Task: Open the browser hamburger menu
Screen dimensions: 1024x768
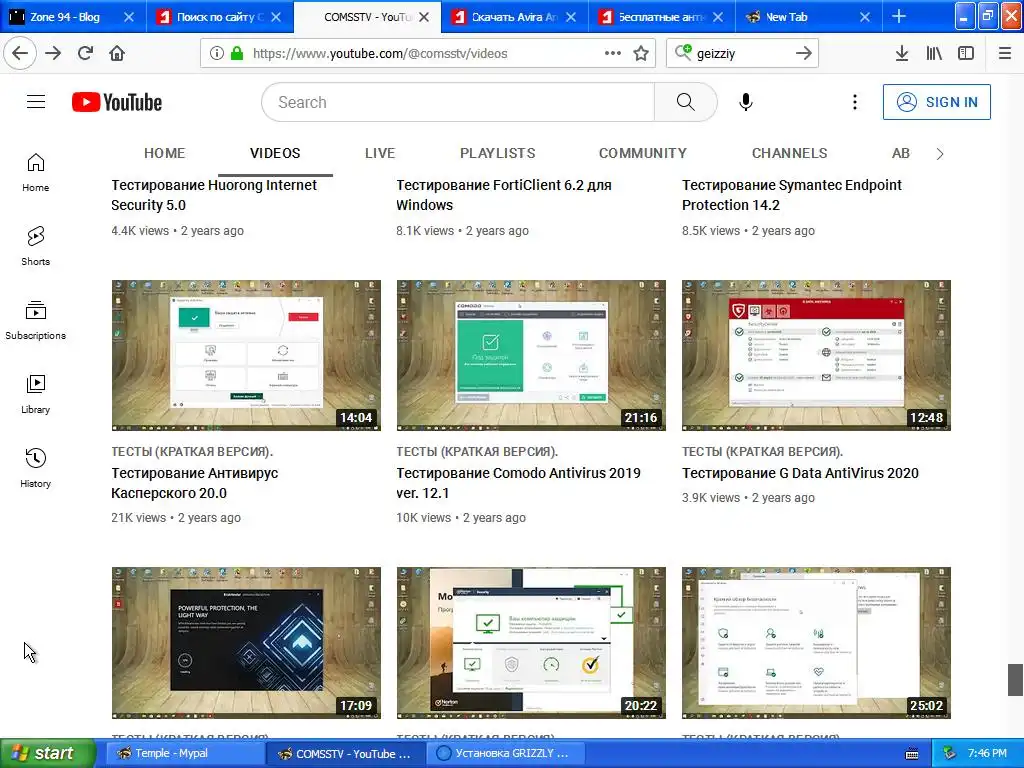Action: (x=1005, y=53)
